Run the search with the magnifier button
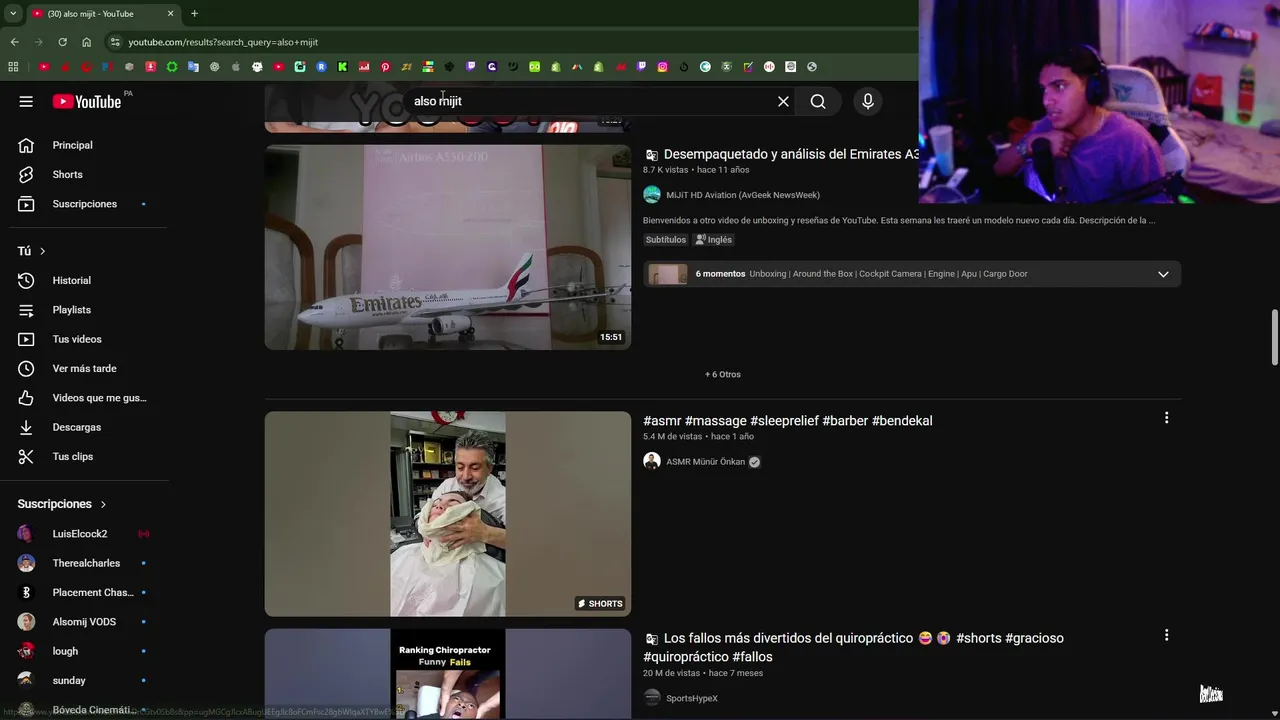Screen dimensions: 1280x720 818,101
